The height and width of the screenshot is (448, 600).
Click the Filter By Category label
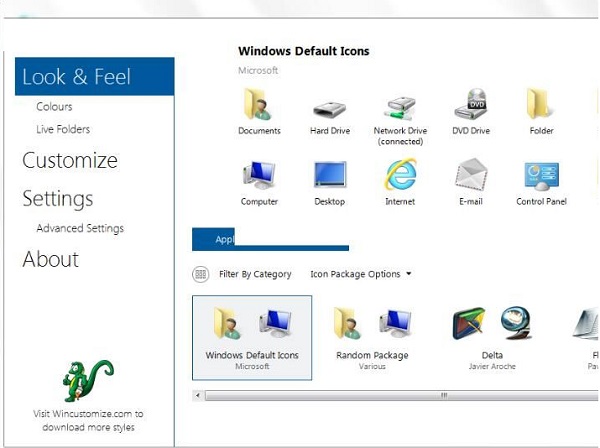point(255,274)
